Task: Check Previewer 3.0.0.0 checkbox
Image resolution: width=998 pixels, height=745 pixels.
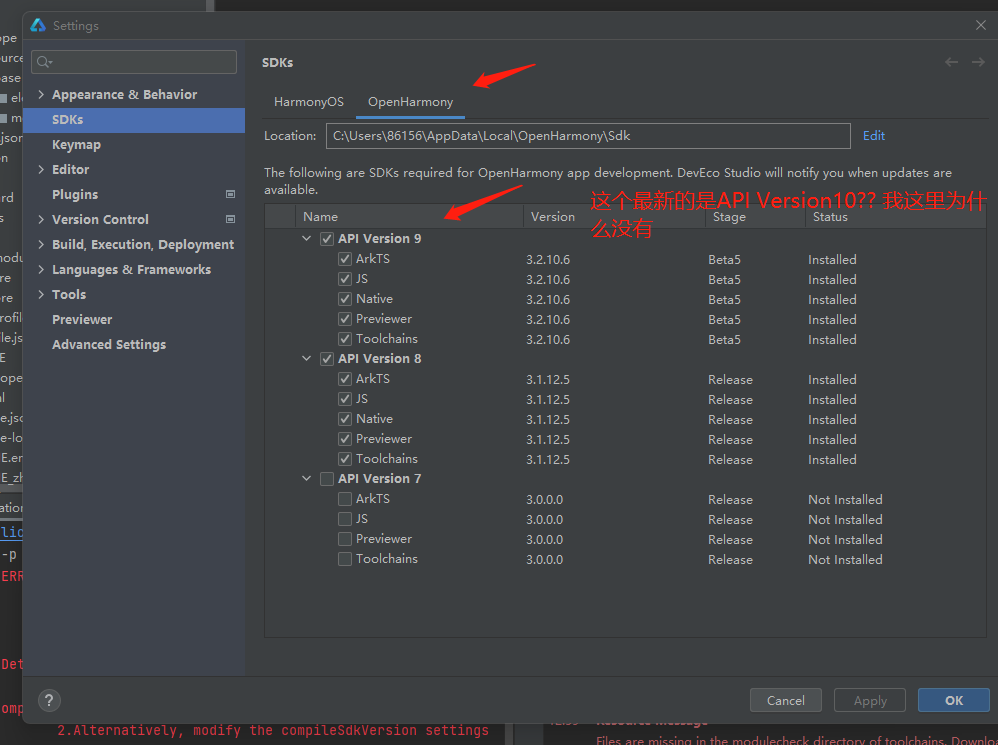Action: [345, 539]
